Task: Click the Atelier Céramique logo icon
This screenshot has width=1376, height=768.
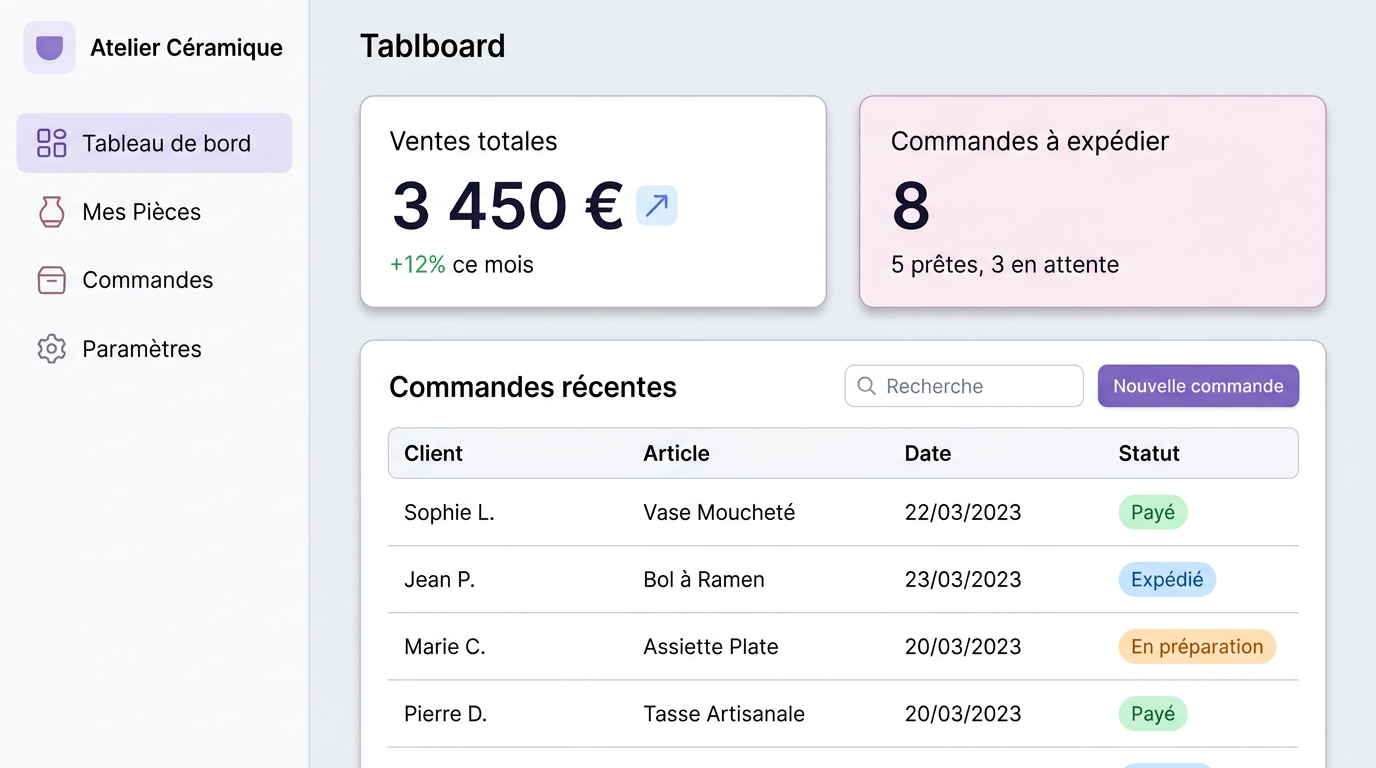Action: 49,47
